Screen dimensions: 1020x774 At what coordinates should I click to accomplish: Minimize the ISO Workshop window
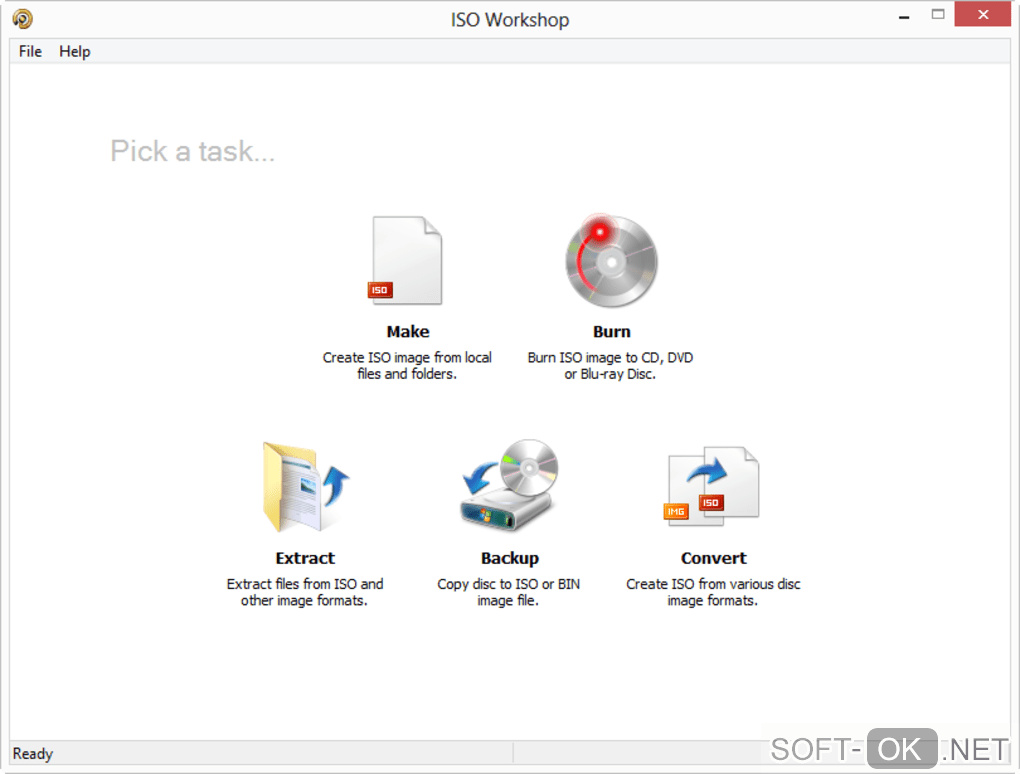[x=904, y=15]
